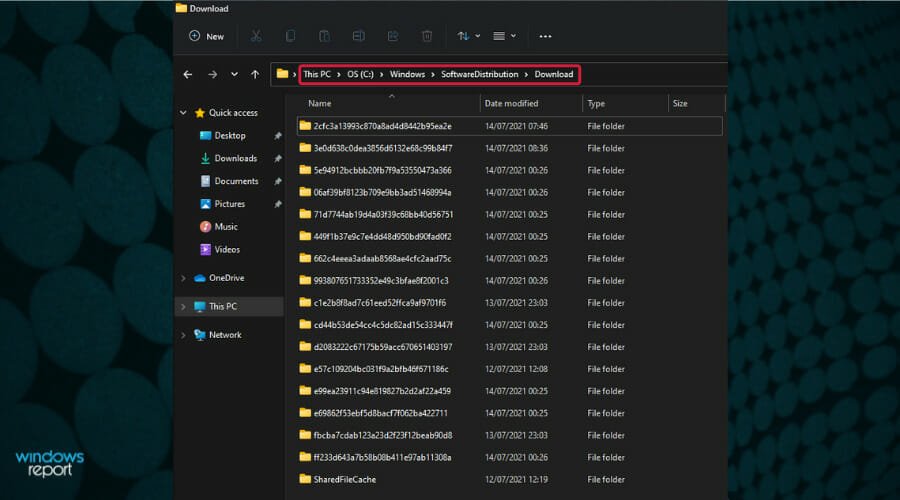This screenshot has height=500, width=900.
Task: Click the folder icon in address bar
Action: (282, 74)
